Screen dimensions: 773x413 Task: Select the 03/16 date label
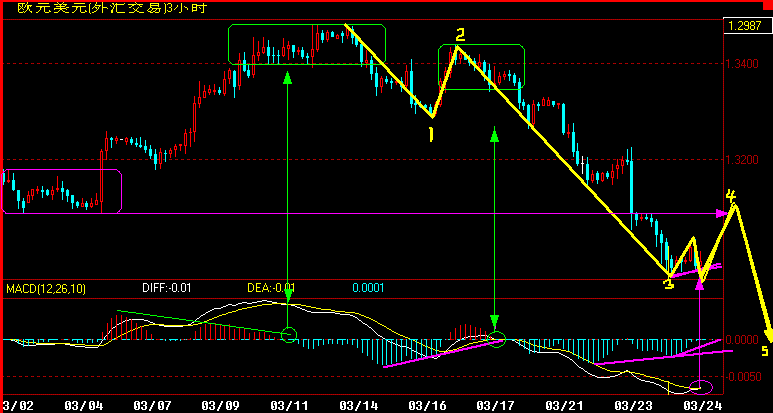point(427,405)
